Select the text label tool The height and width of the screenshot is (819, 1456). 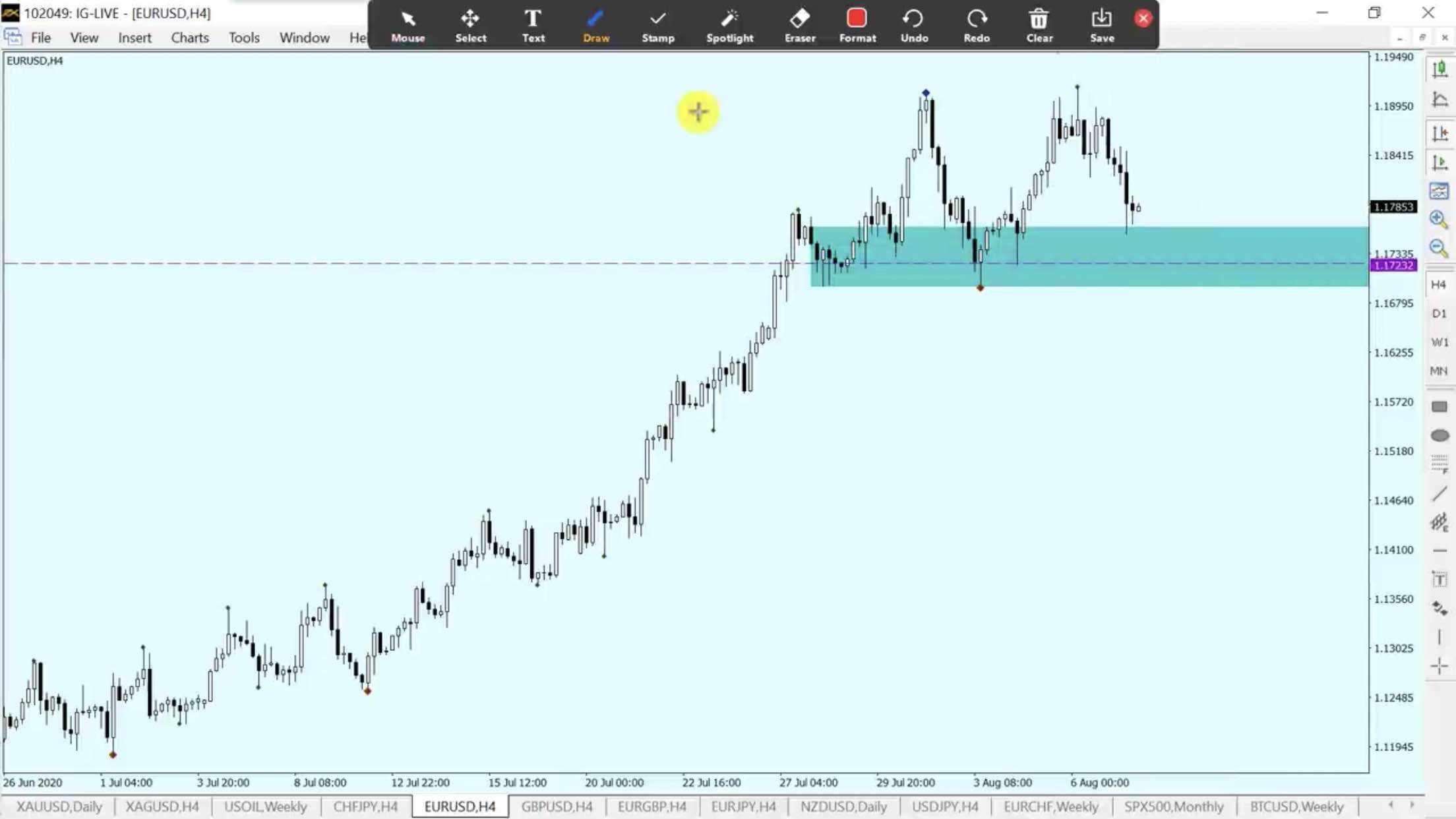point(1440,580)
